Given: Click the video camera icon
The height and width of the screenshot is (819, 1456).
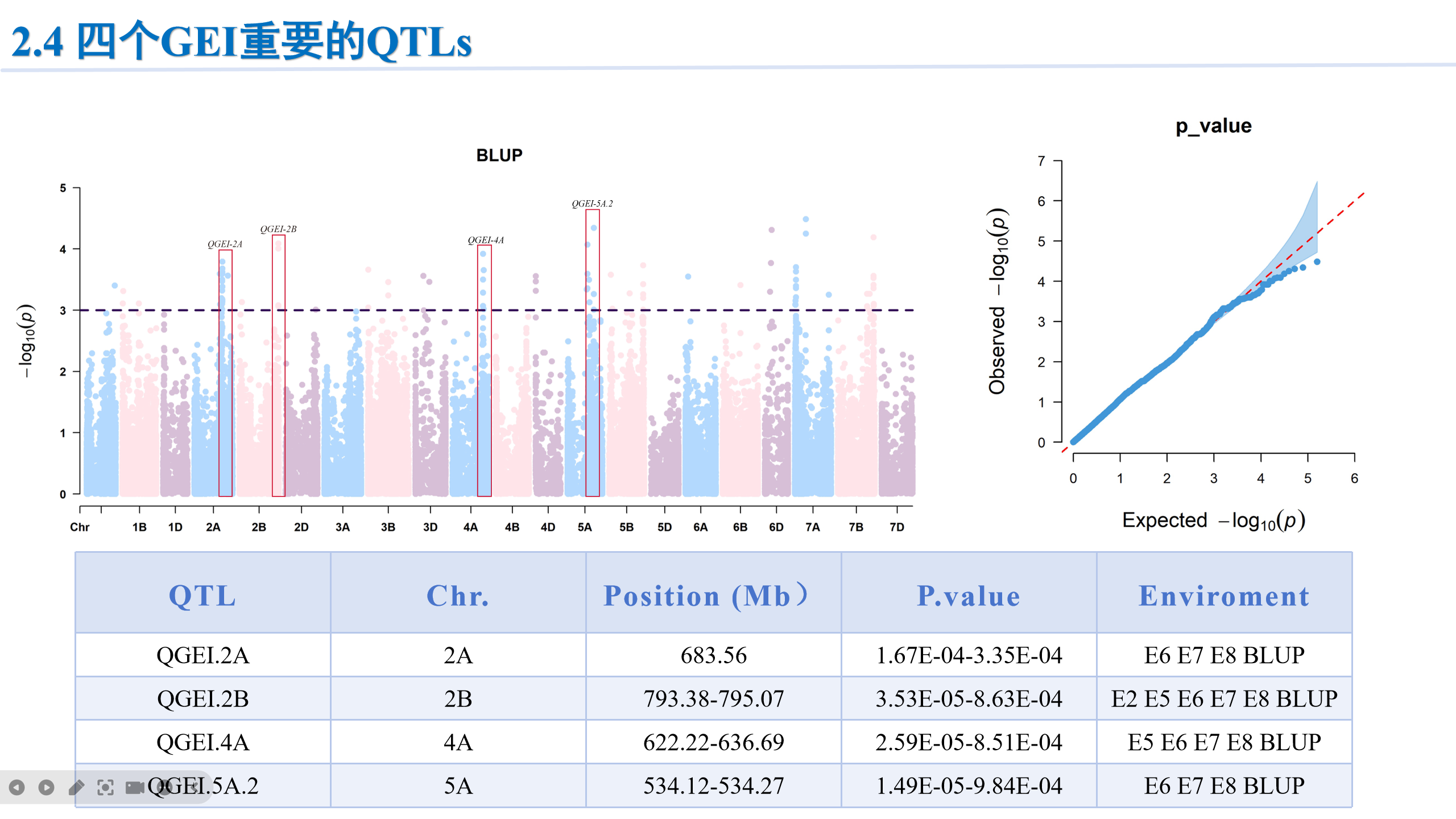Looking at the screenshot, I should tap(135, 787).
